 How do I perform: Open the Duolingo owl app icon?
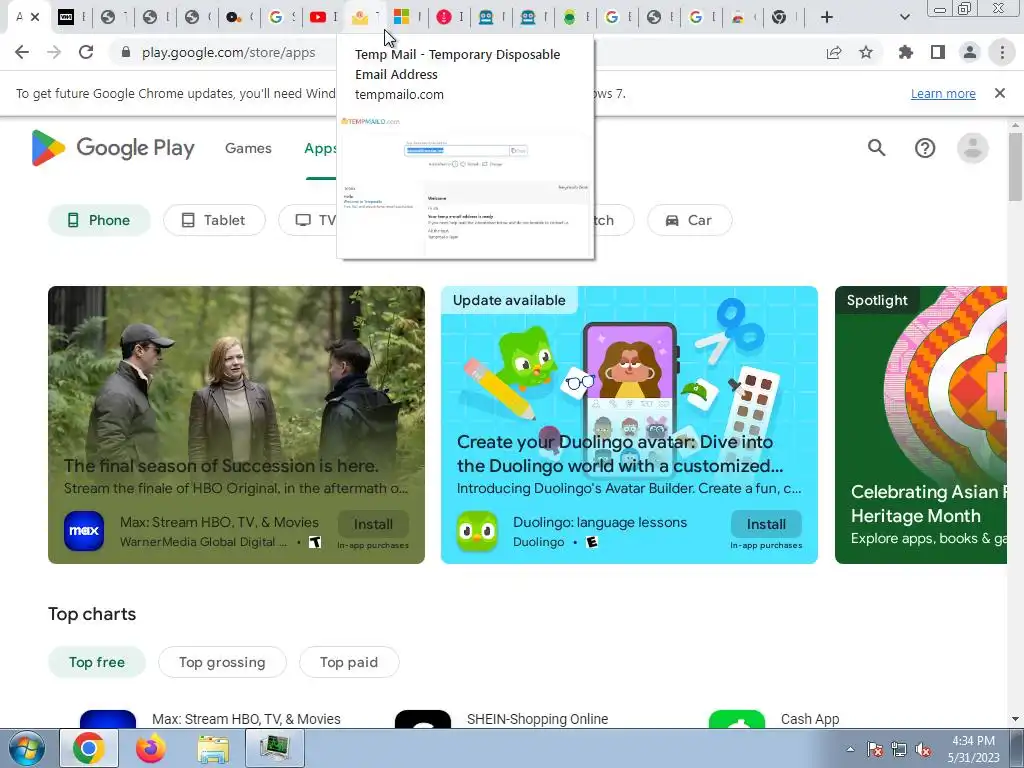pyautogui.click(x=477, y=531)
